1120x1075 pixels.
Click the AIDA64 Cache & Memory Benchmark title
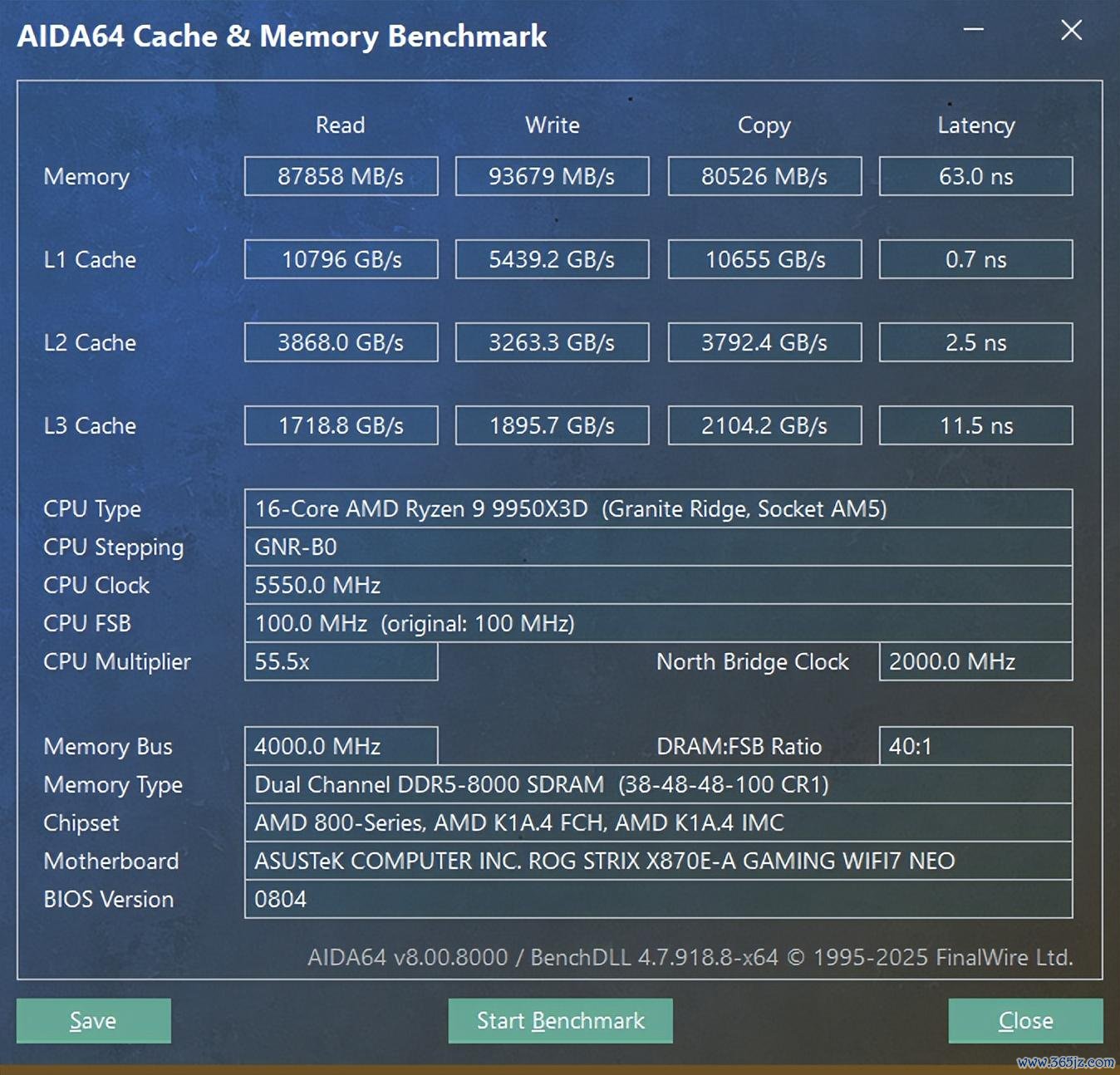[x=282, y=36]
